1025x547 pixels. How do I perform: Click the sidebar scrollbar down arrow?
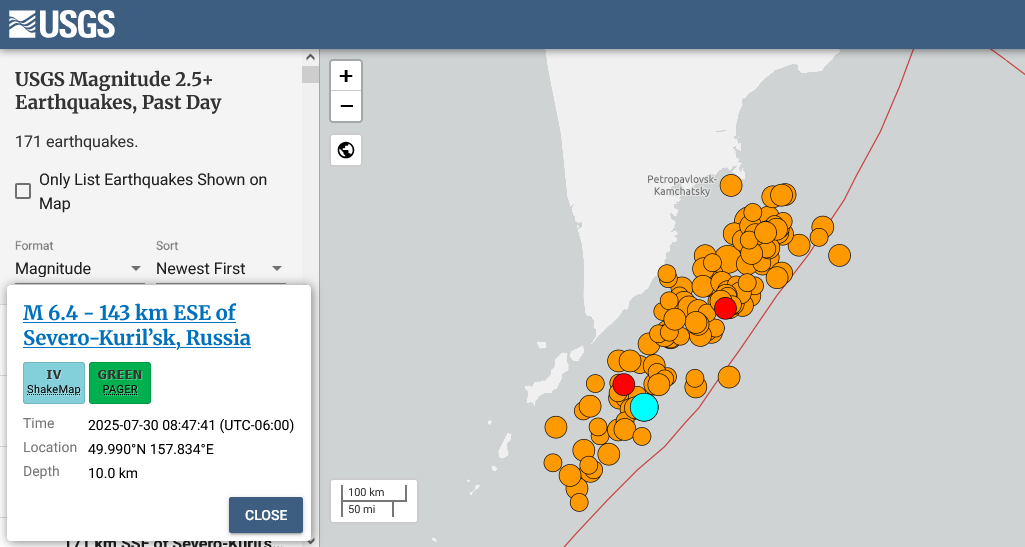[x=310, y=540]
